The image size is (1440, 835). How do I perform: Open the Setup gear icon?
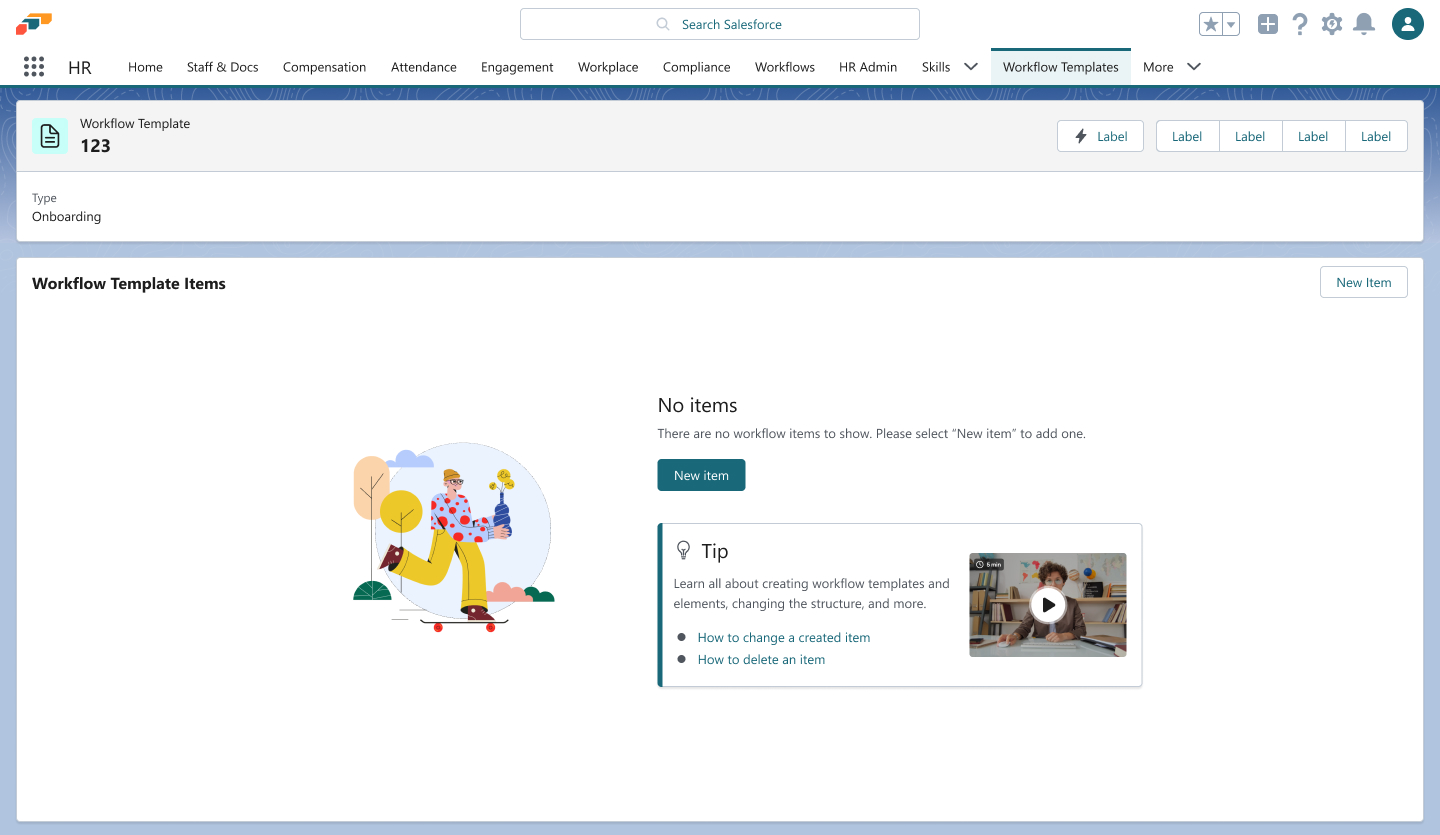coord(1332,25)
